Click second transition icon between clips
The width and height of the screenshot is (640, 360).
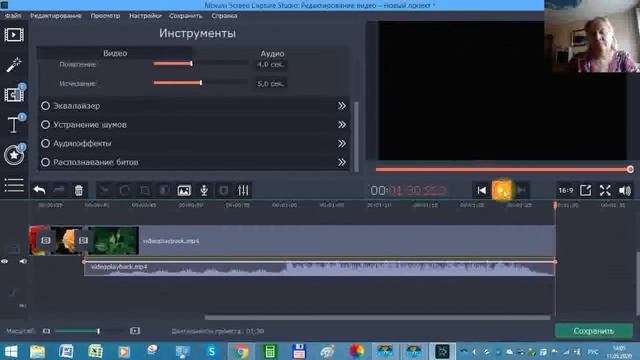pos(83,240)
